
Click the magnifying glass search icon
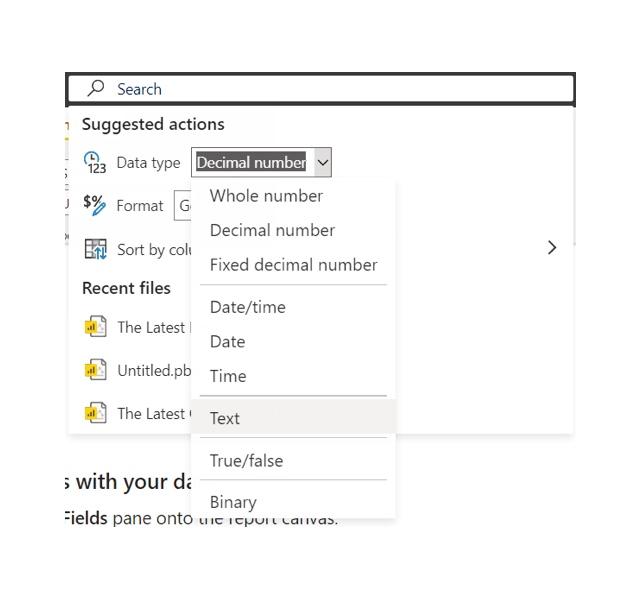(96, 88)
